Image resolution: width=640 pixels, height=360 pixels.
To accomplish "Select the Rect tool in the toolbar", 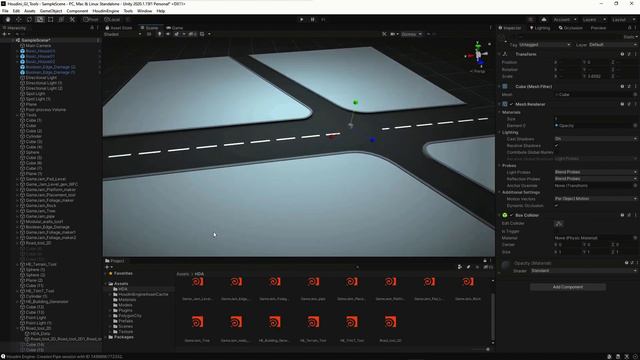I will click(x=51, y=20).
